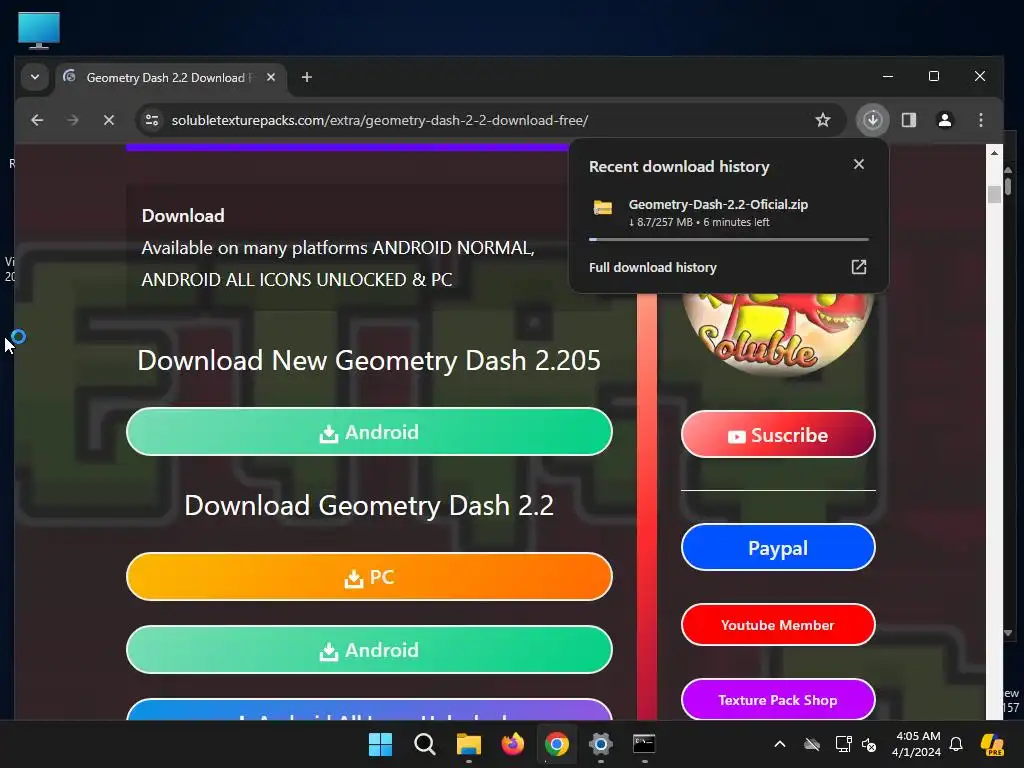Screen dimensions: 1024x768
Task: Click the Chrome downloads toolbar icon
Action: (872, 120)
